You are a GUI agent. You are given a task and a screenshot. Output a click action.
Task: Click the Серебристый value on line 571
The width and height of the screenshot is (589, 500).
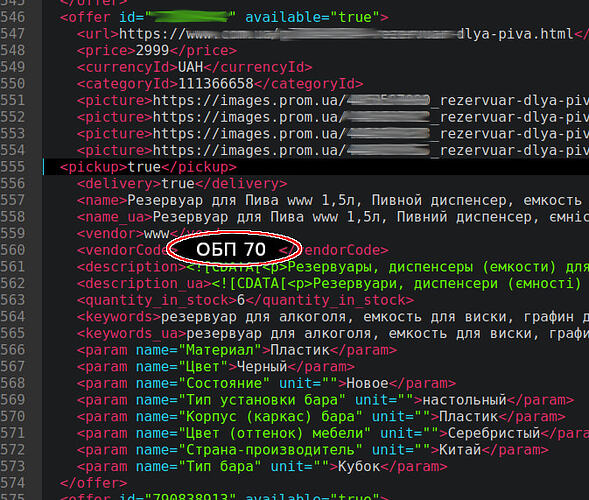click(x=494, y=433)
